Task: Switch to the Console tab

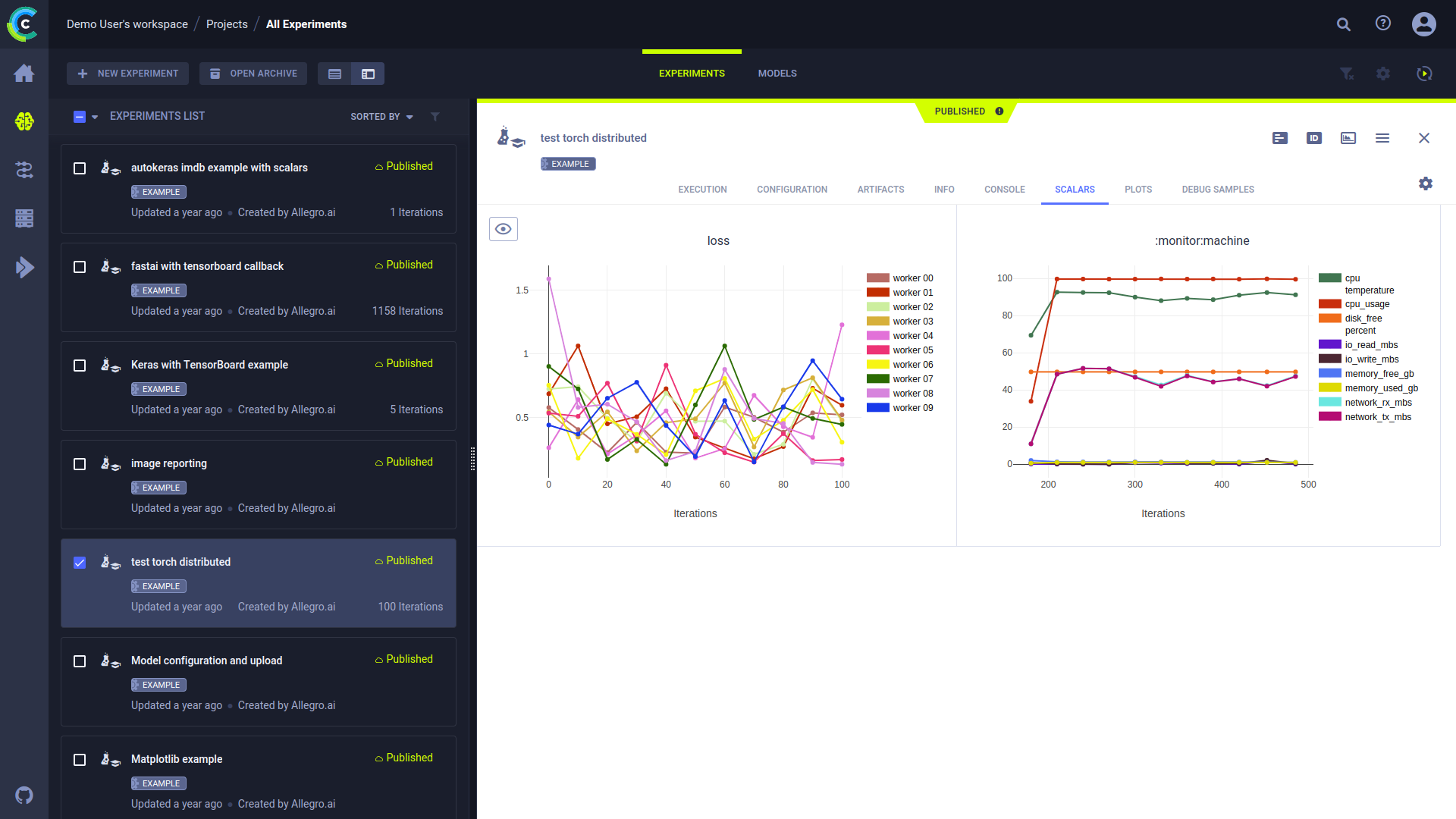Action: coord(1004,190)
